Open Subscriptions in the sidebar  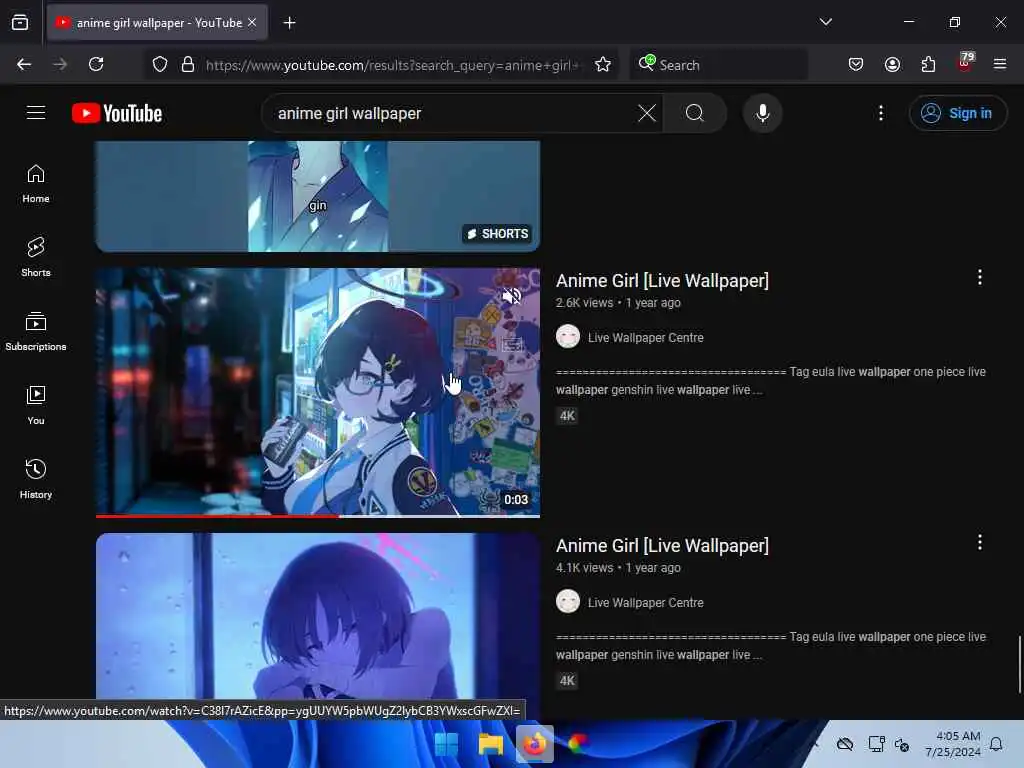pos(36,332)
